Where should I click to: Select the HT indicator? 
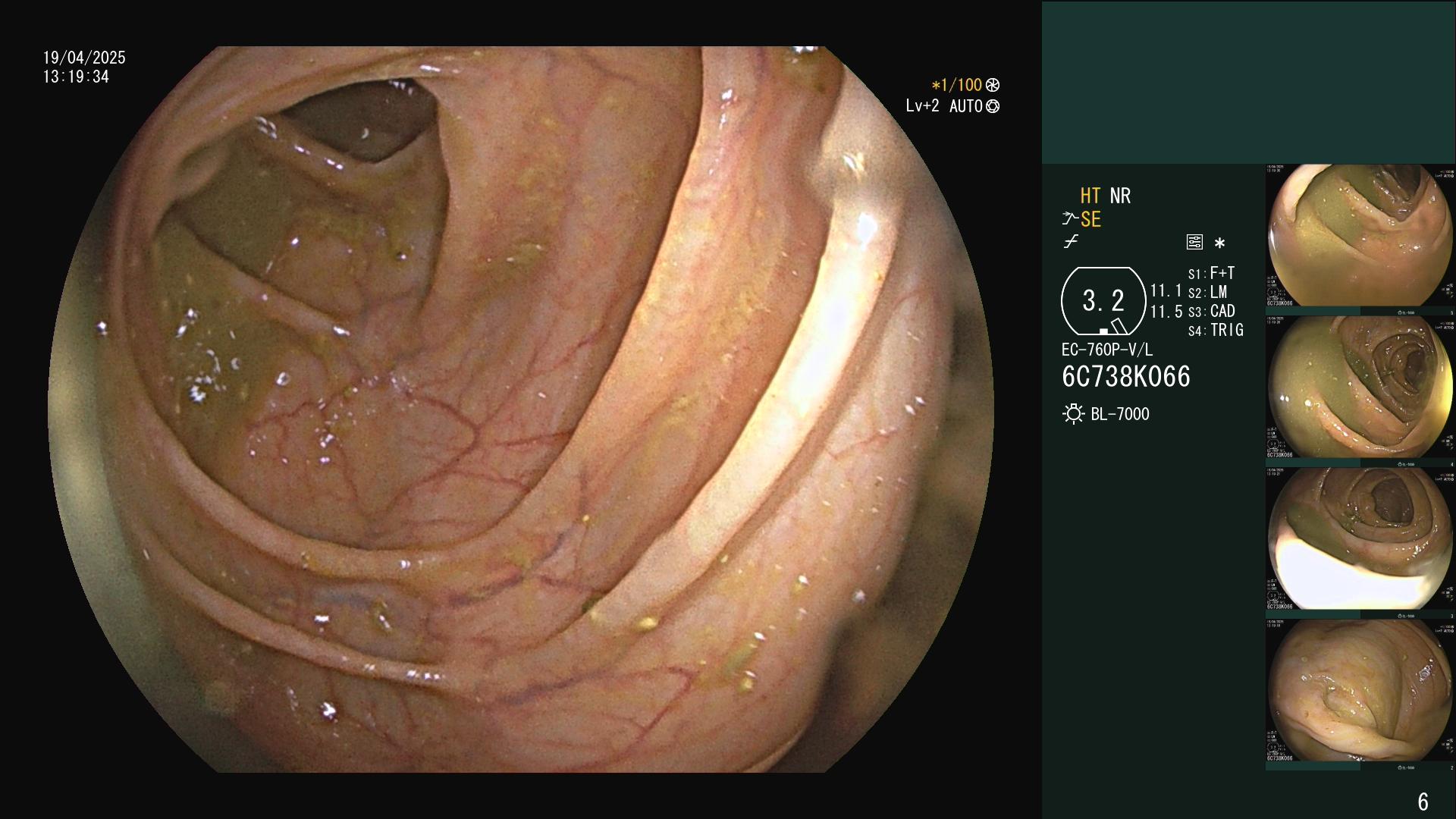[1090, 196]
